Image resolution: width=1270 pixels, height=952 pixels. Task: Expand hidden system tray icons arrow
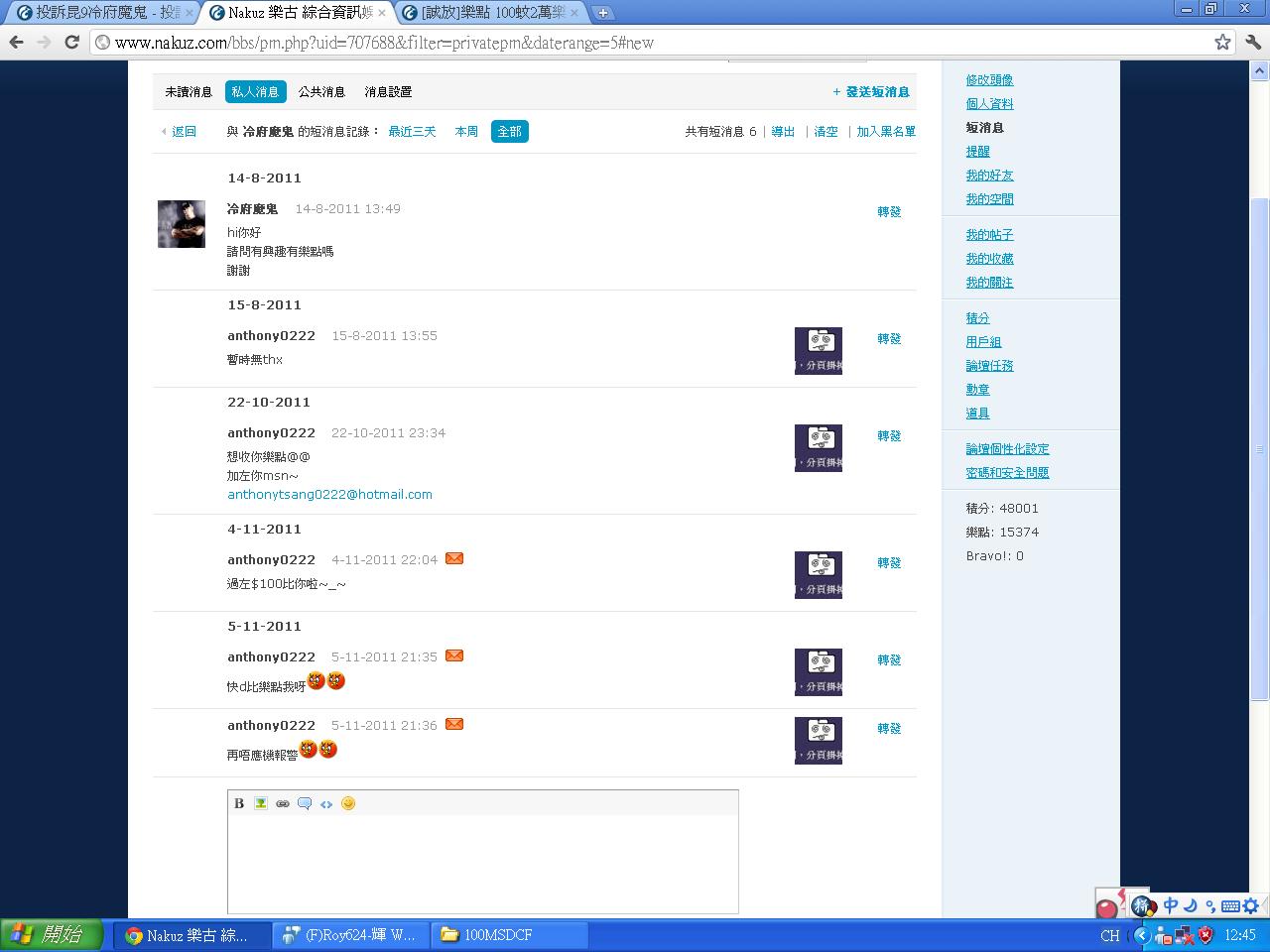(1141, 934)
